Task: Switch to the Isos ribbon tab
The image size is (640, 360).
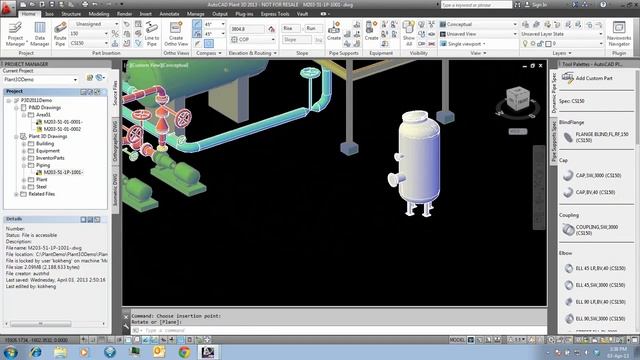Action: (x=49, y=14)
